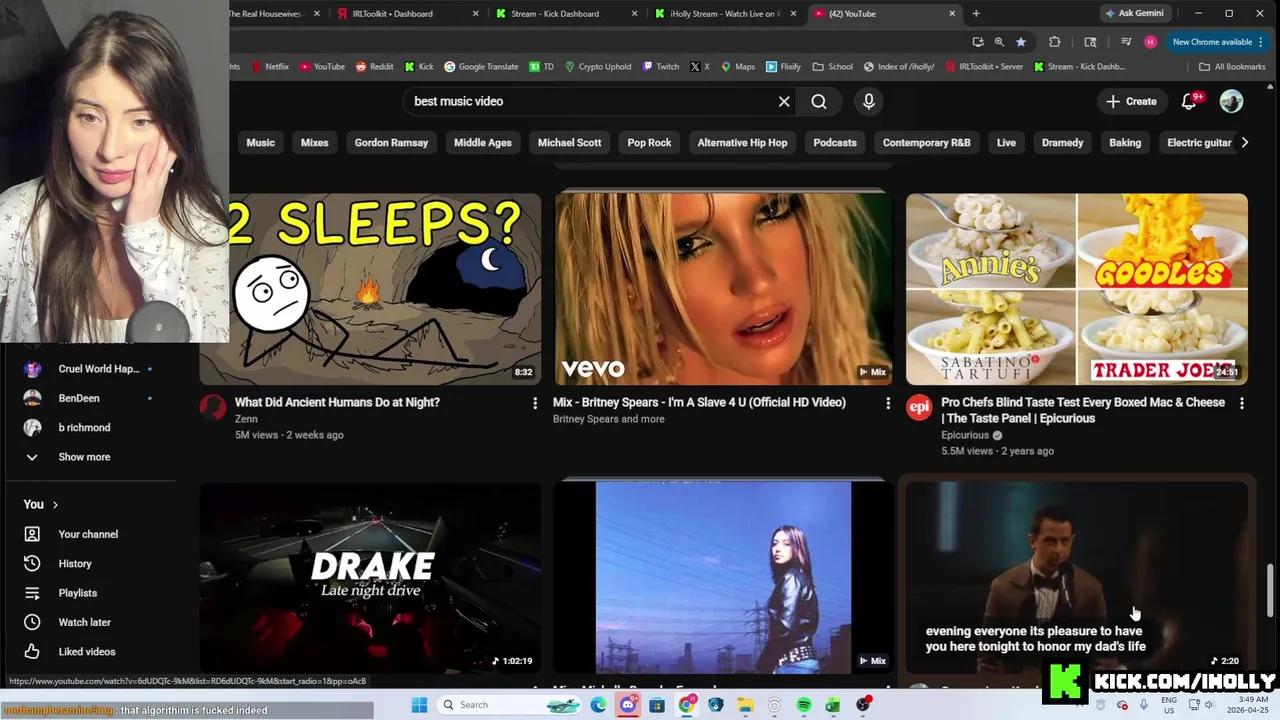The image size is (1280, 720).
Task: Click Ask Gemini button
Action: (x=1134, y=14)
